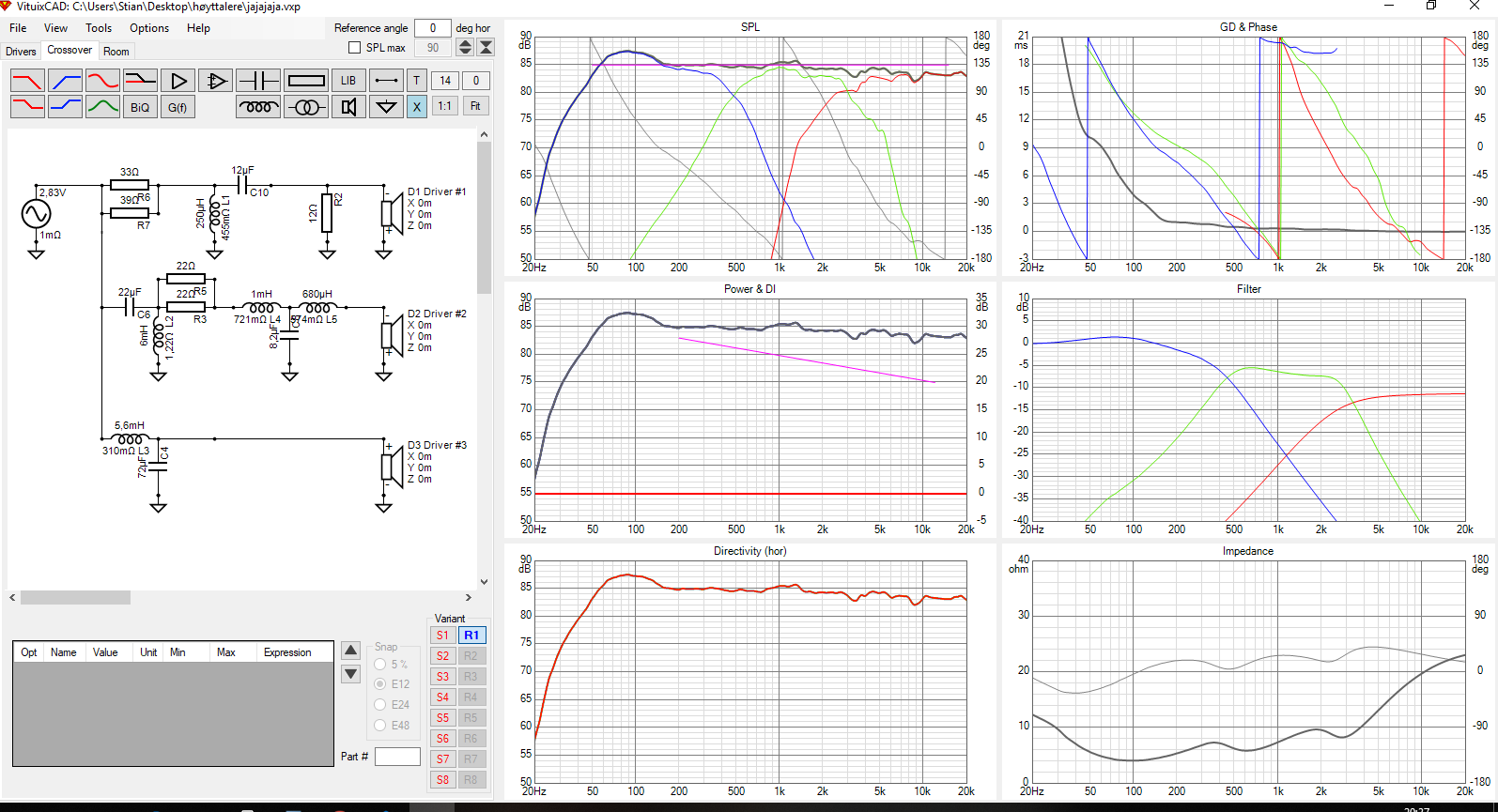
Task: Enable the SPL max checkbox
Action: pyautogui.click(x=354, y=48)
